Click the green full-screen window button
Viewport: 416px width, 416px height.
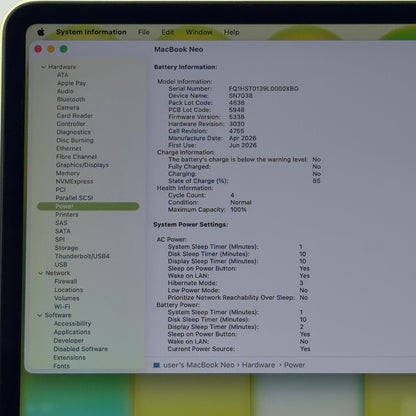tap(63, 49)
